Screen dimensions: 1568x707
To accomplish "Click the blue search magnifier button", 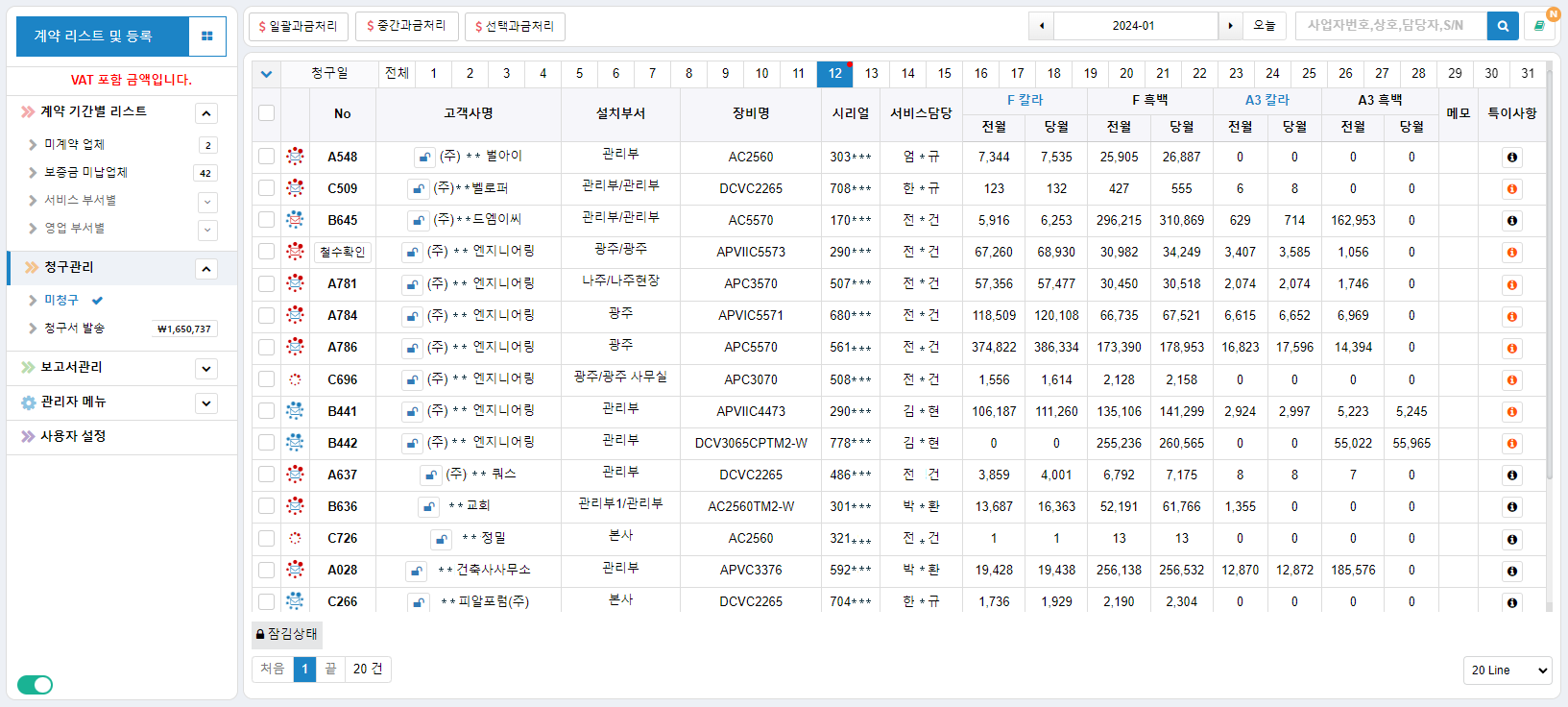I will click(x=1503, y=26).
